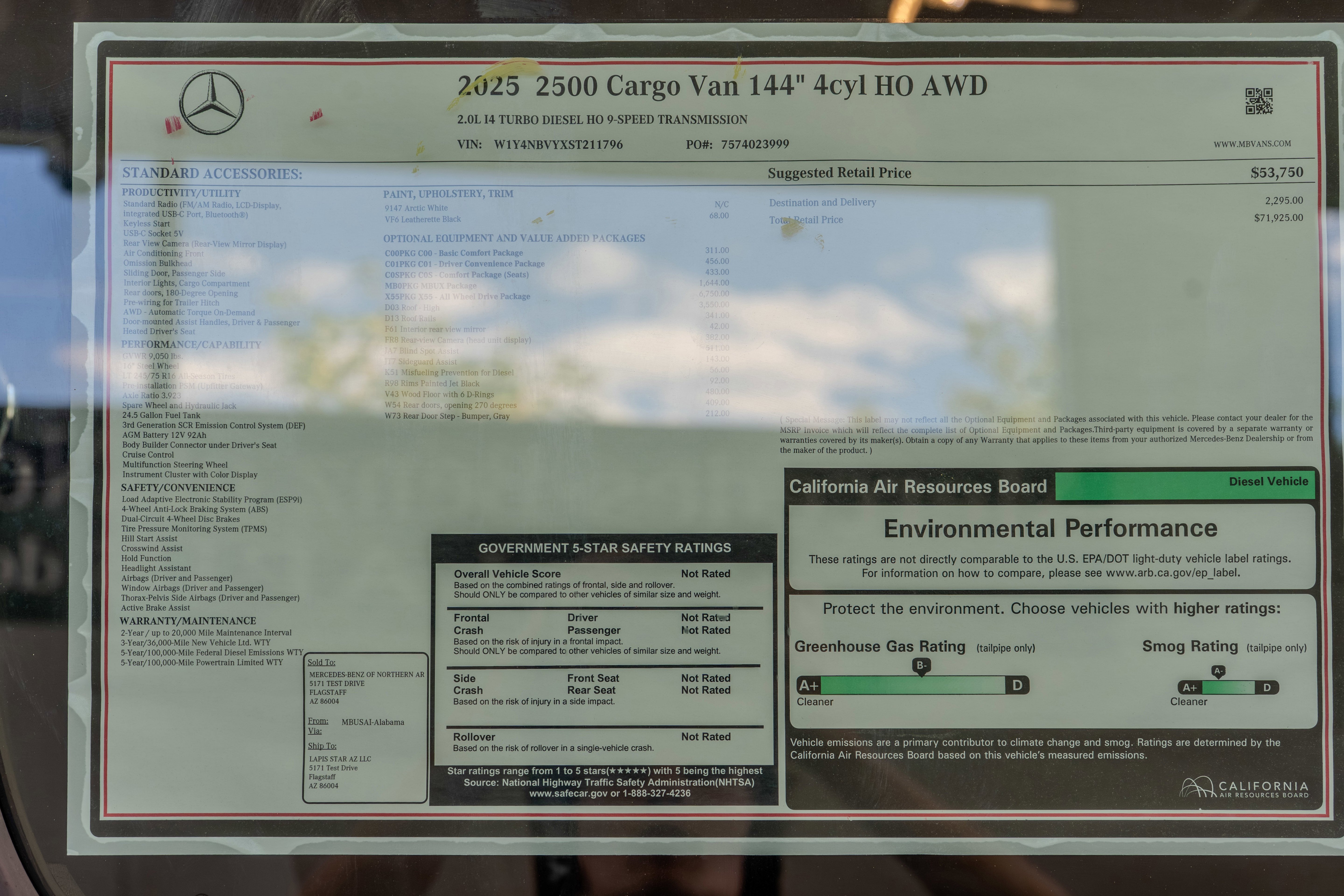Click the 'Destination and Delivery' label

coord(822,202)
